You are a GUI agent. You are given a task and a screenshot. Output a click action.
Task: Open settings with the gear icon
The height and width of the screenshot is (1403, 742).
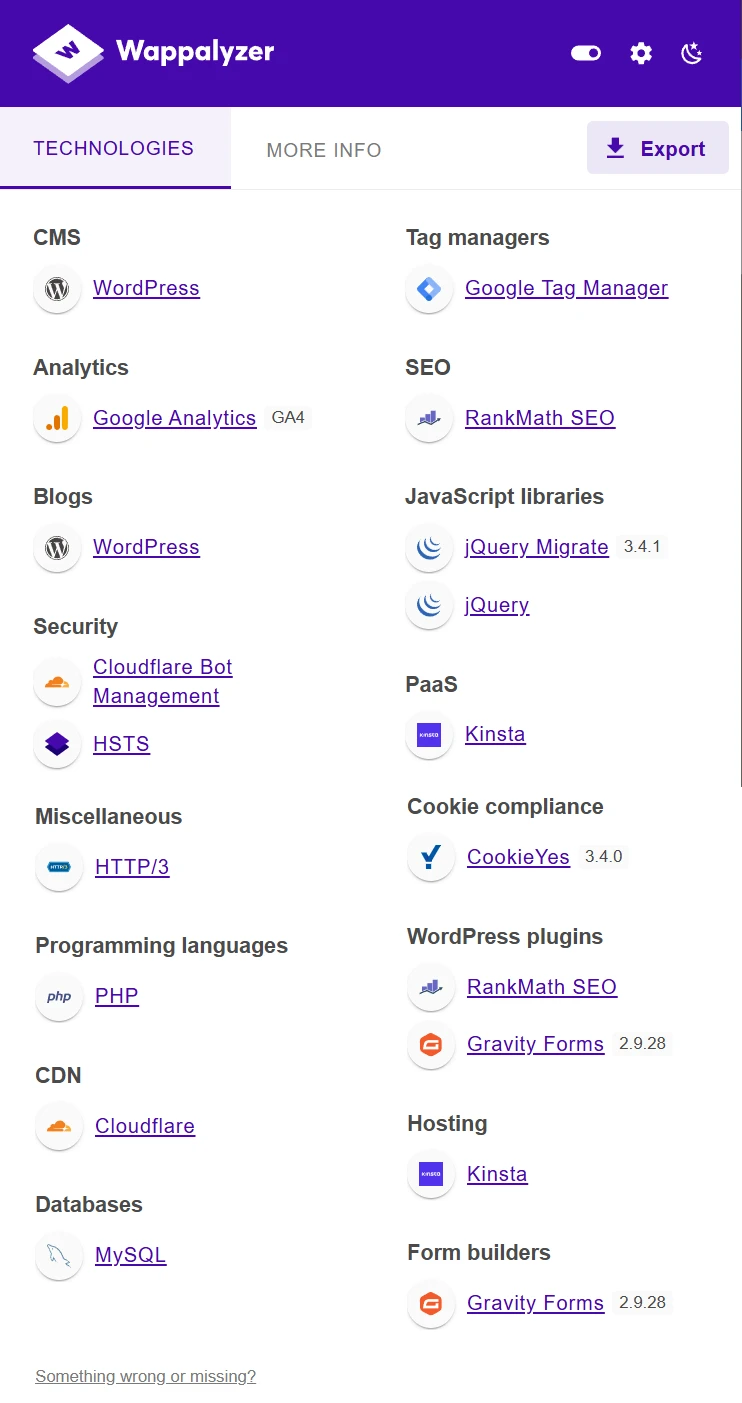(x=641, y=53)
